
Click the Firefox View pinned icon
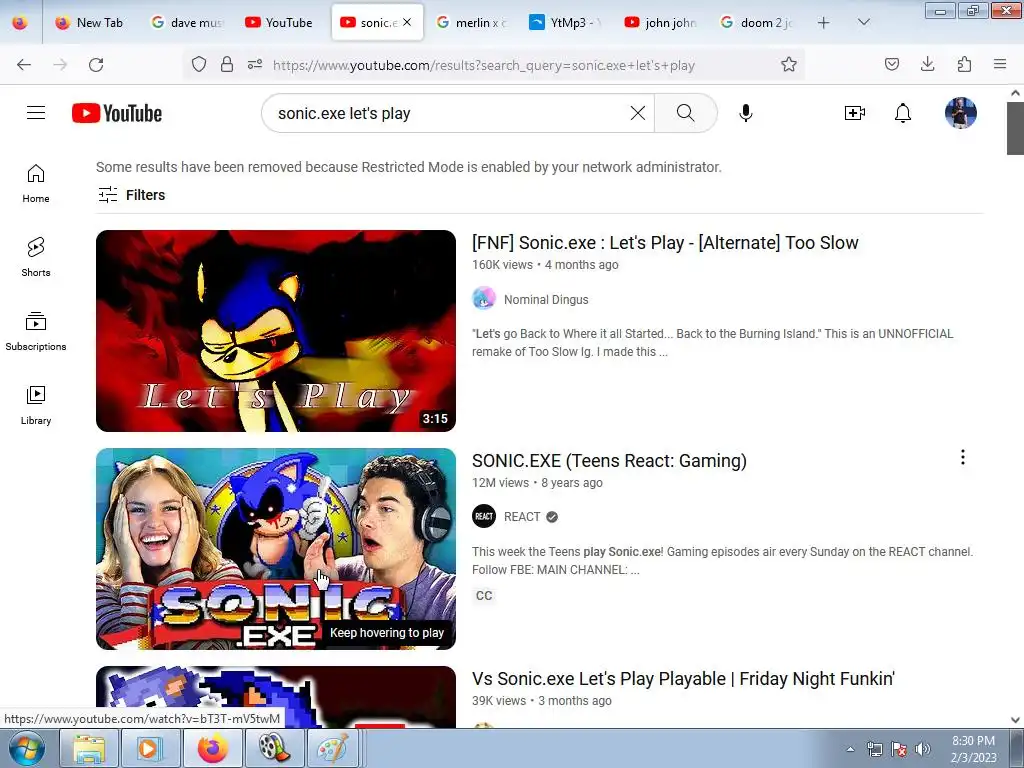coord(20,23)
